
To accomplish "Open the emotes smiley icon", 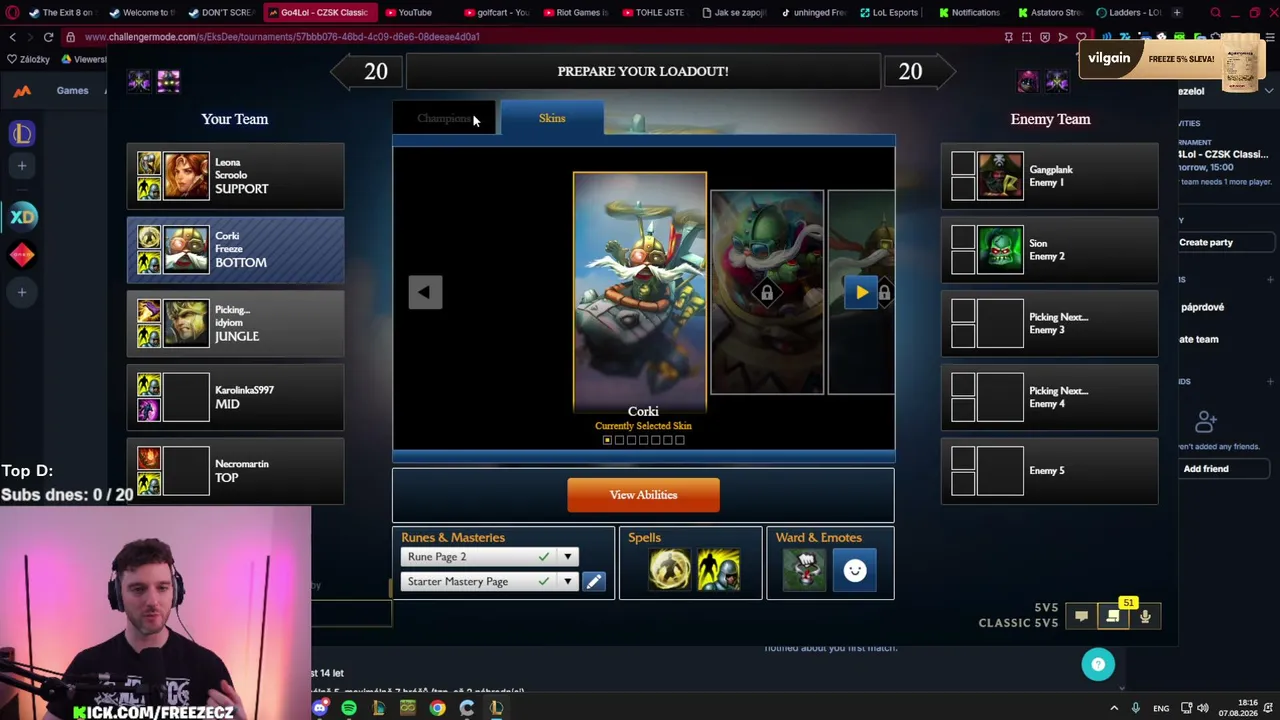I will [x=855, y=570].
